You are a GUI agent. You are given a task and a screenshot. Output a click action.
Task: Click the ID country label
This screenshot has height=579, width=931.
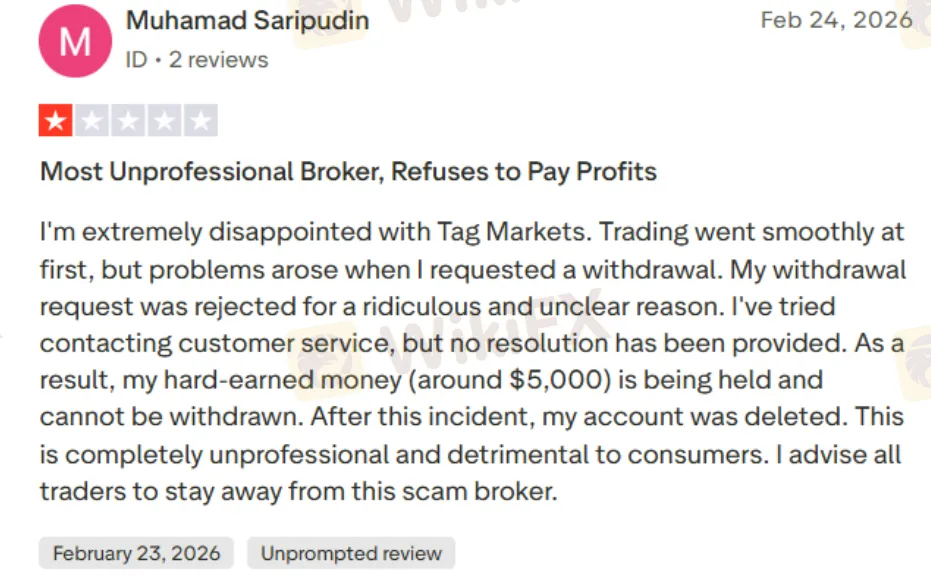click(136, 60)
